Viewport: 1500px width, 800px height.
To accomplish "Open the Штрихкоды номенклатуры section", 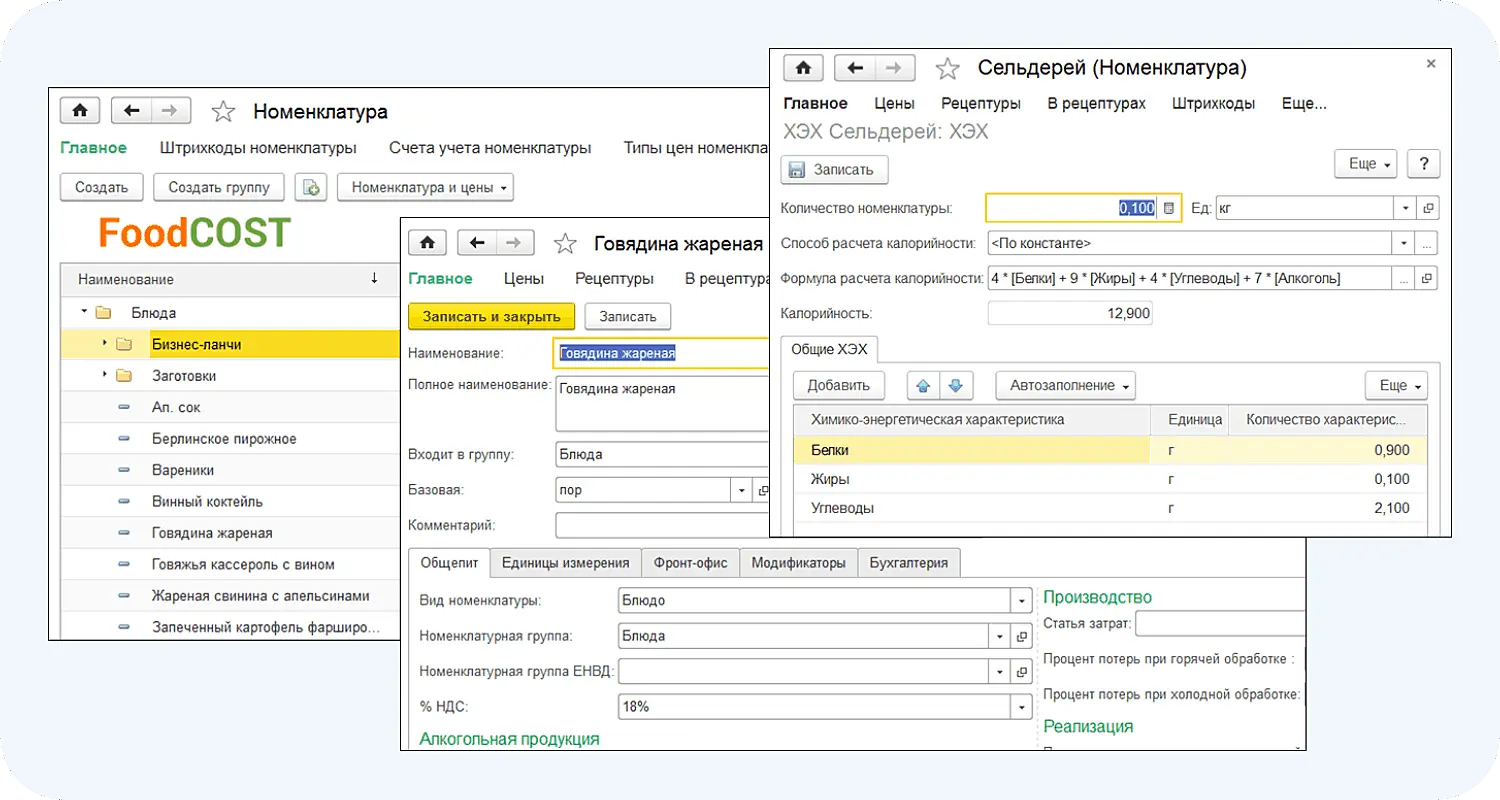I will [x=258, y=148].
